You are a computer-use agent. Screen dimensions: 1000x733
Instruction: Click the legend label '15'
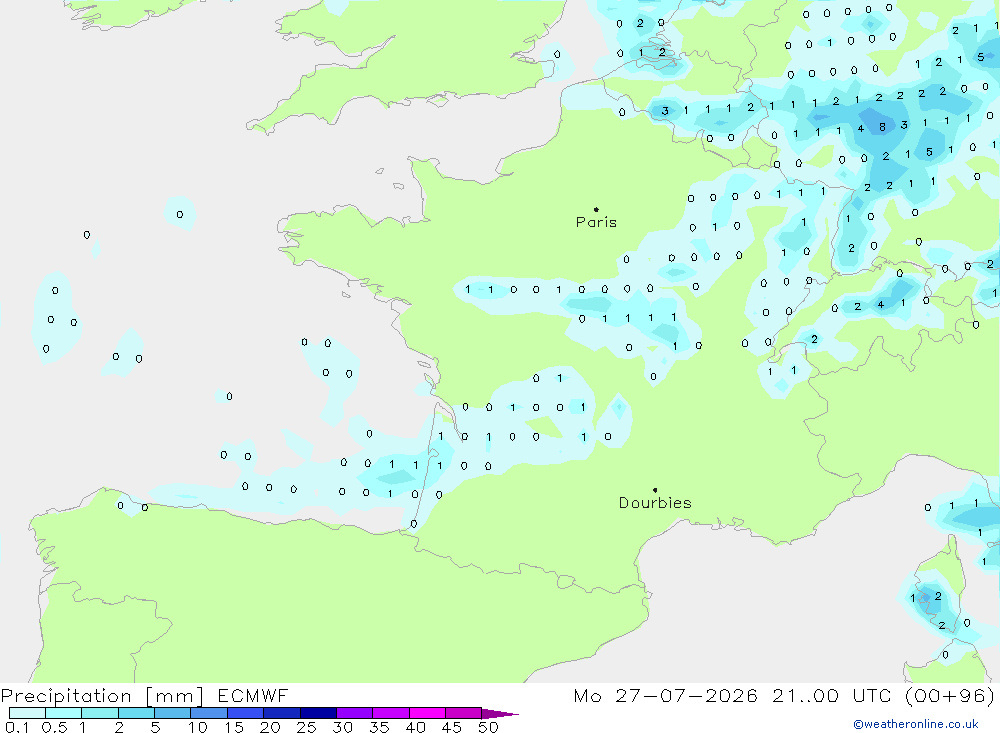[234, 727]
